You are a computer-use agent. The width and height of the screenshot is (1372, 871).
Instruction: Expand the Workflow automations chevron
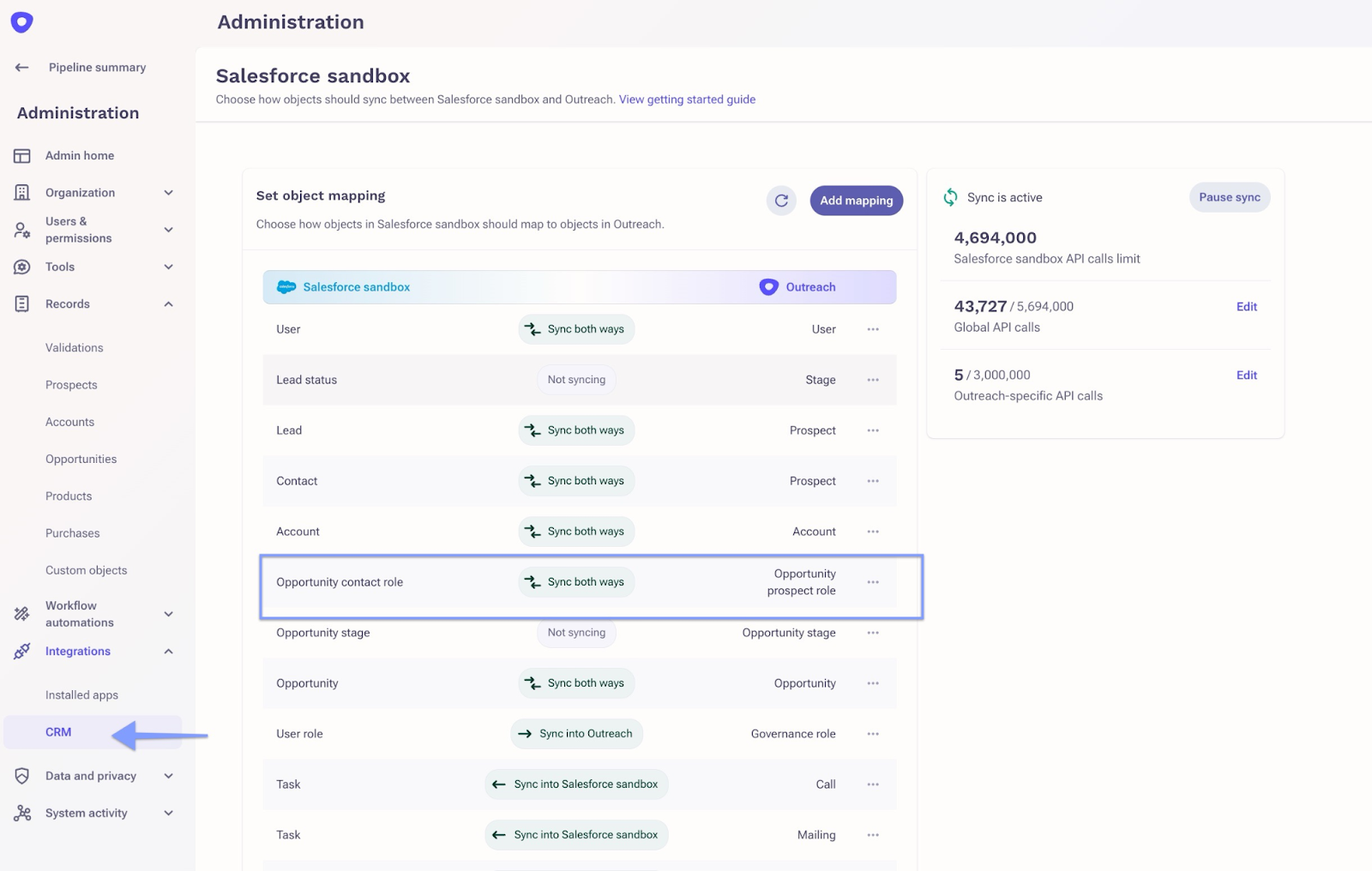click(169, 614)
